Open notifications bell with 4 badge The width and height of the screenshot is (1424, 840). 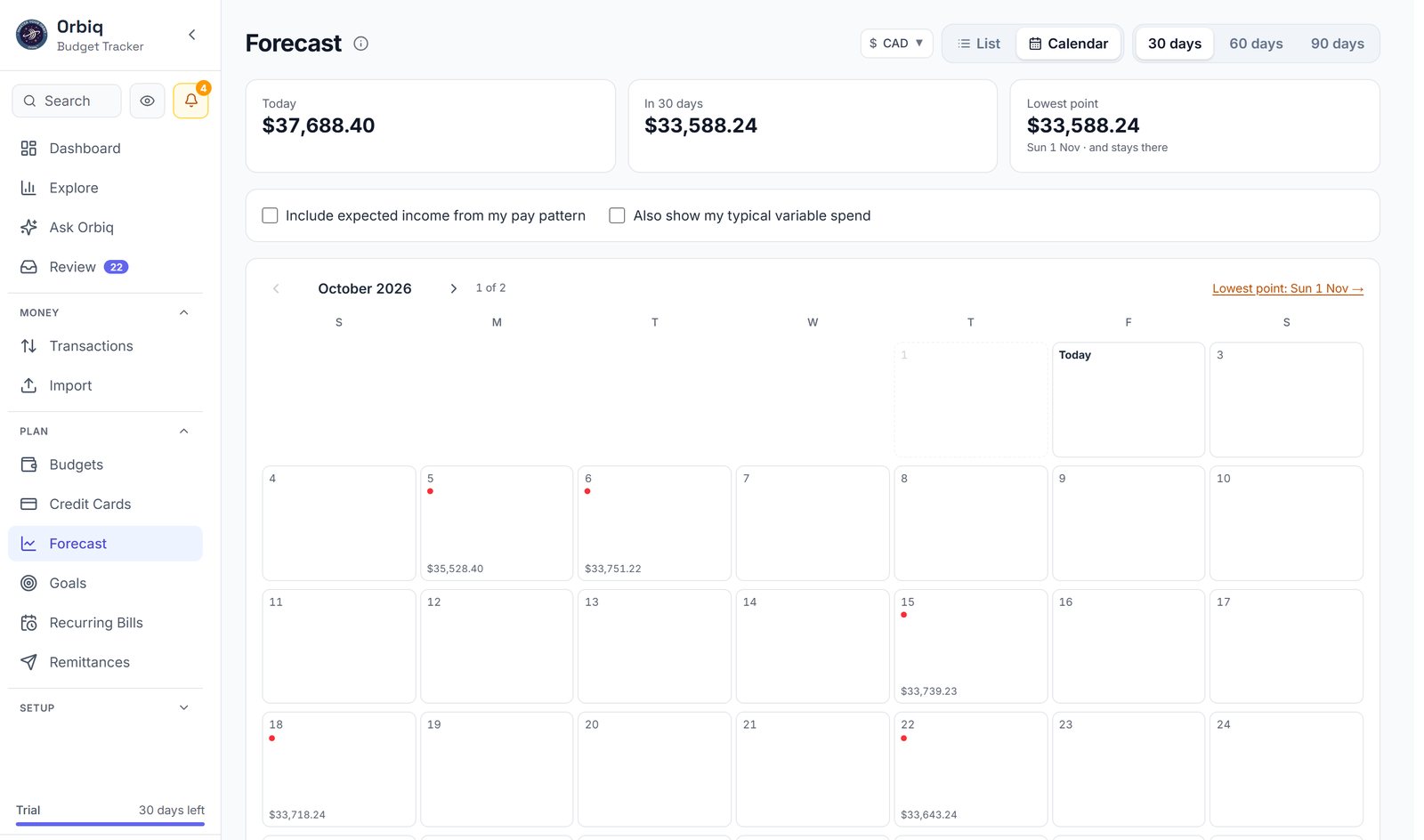click(x=190, y=101)
